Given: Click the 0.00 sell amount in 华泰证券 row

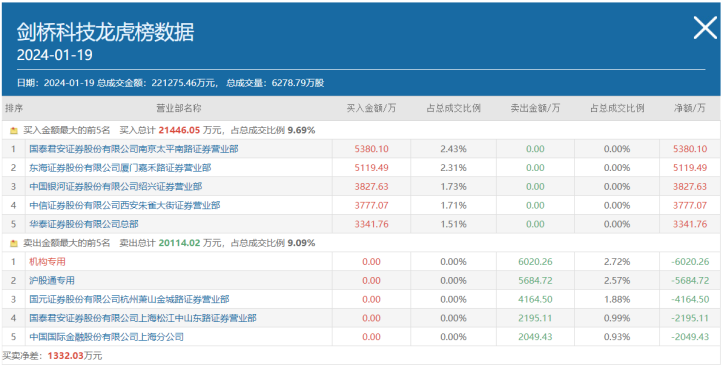Looking at the screenshot, I should click(535, 224).
